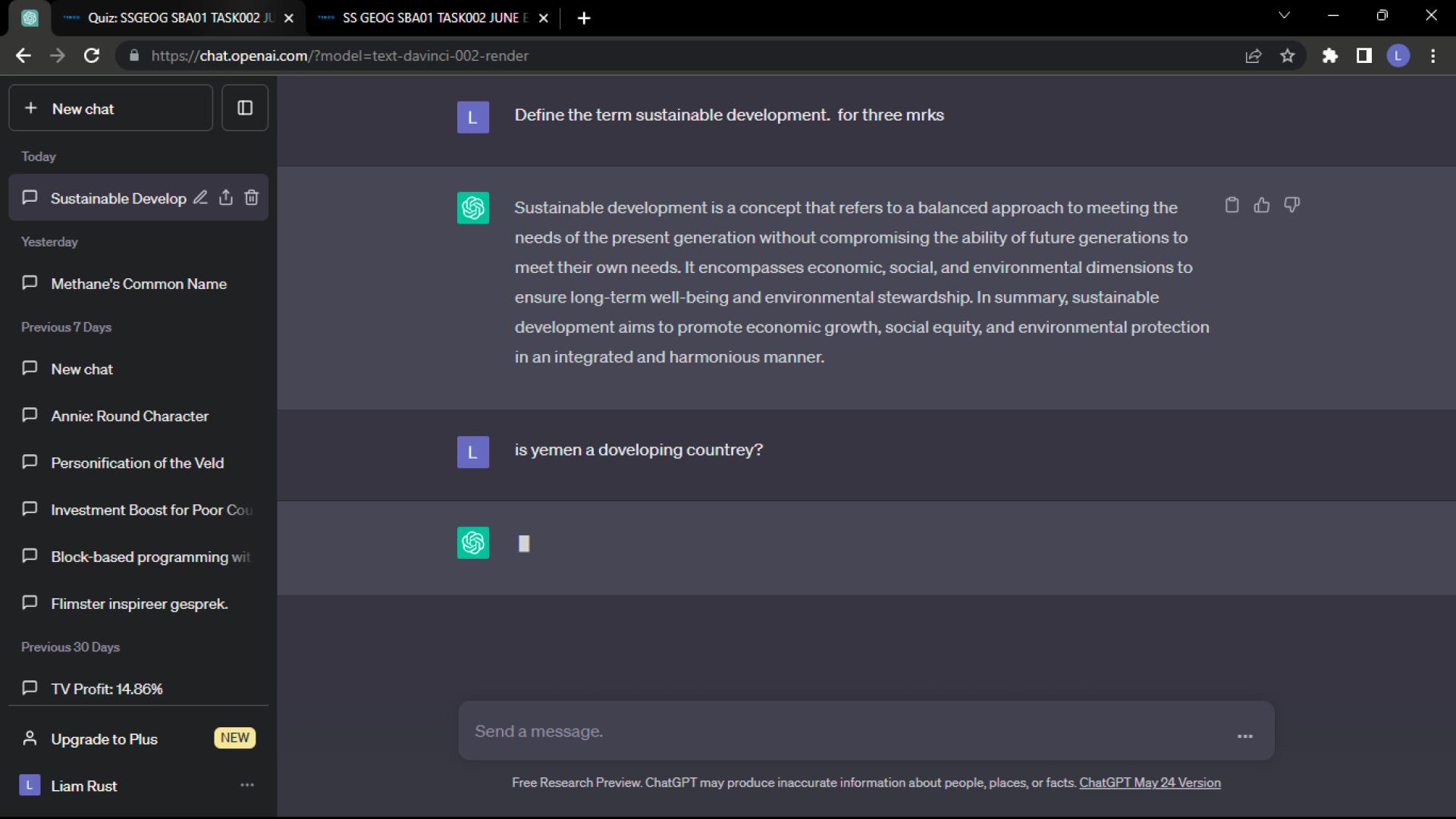Open the browser extensions puzzle icon

(1330, 55)
